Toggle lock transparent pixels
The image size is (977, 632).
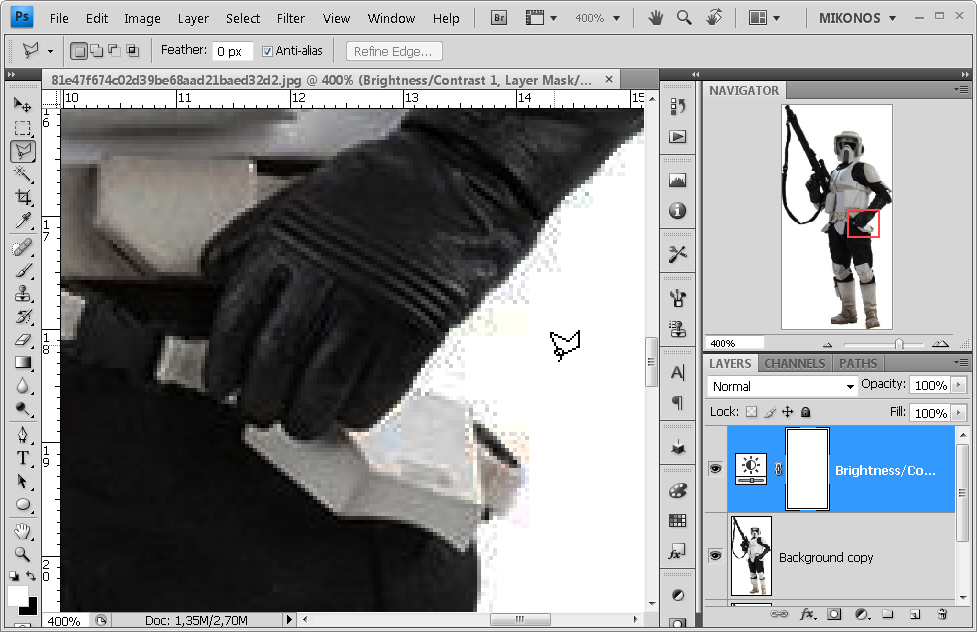point(751,412)
